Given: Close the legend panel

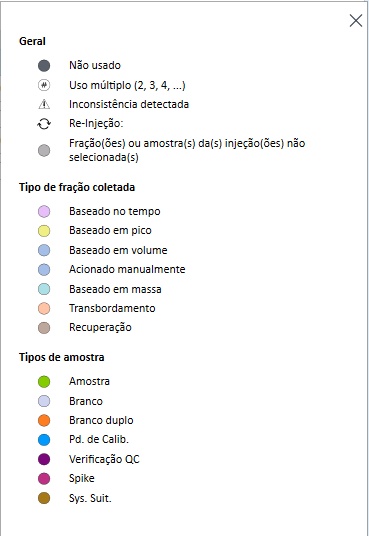Looking at the screenshot, I should coord(356,21).
